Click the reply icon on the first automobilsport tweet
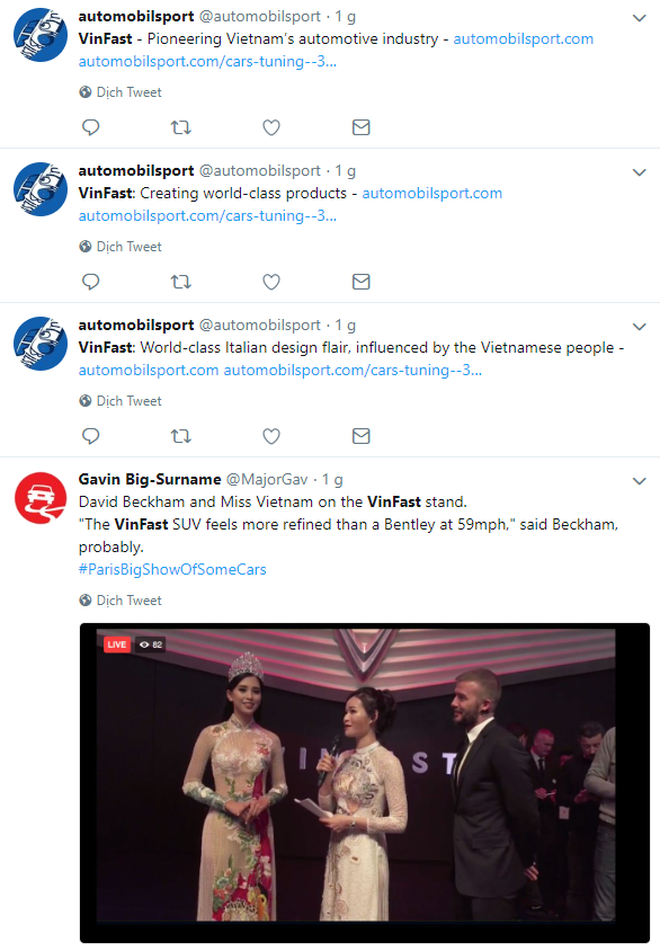Screen dimensions: 660x951 91,127
